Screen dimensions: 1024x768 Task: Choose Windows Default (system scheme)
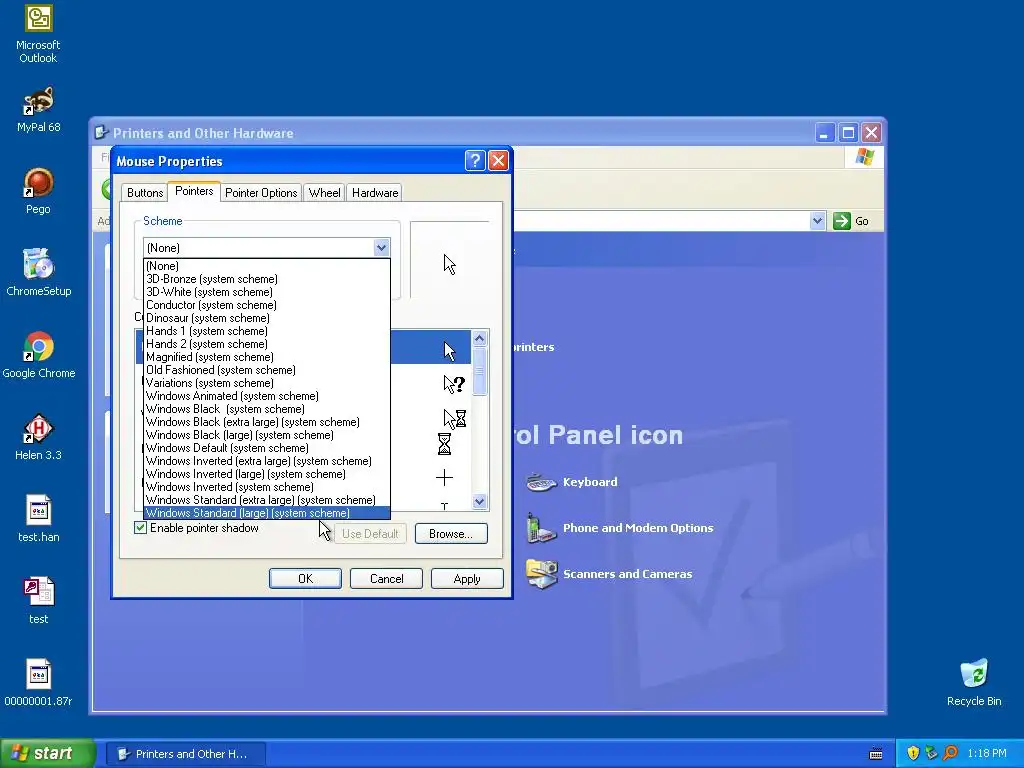[266, 448]
